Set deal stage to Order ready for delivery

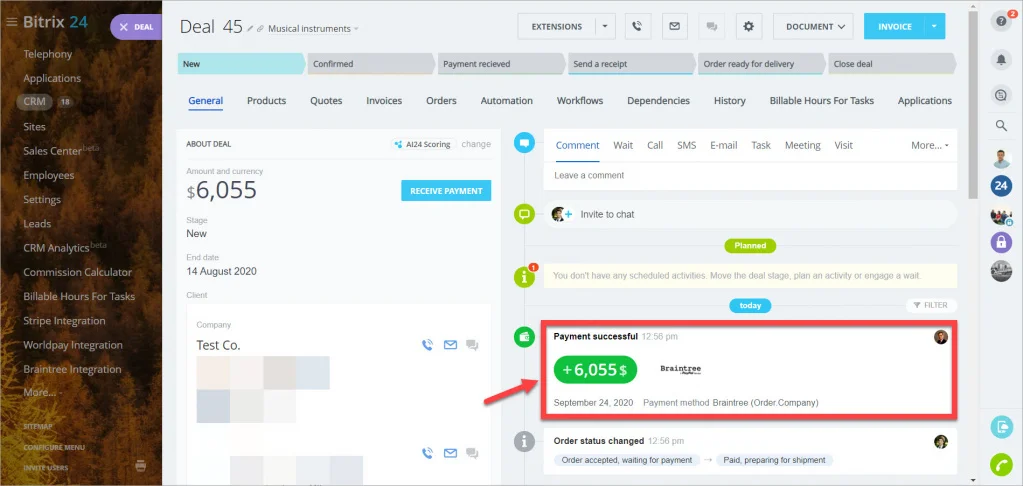761,64
